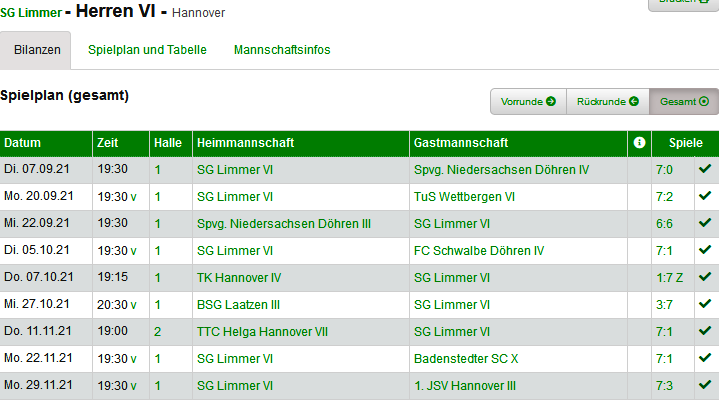Image resolution: width=719 pixels, height=402 pixels.
Task: Click checkmark for TTC Helga Hannover VII match
Action: pos(706,331)
